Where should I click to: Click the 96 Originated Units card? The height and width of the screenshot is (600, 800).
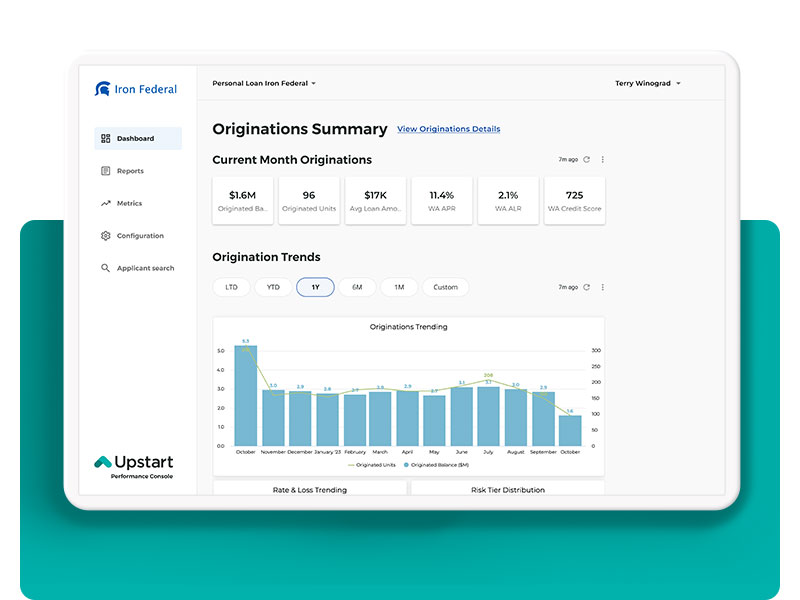(309, 201)
